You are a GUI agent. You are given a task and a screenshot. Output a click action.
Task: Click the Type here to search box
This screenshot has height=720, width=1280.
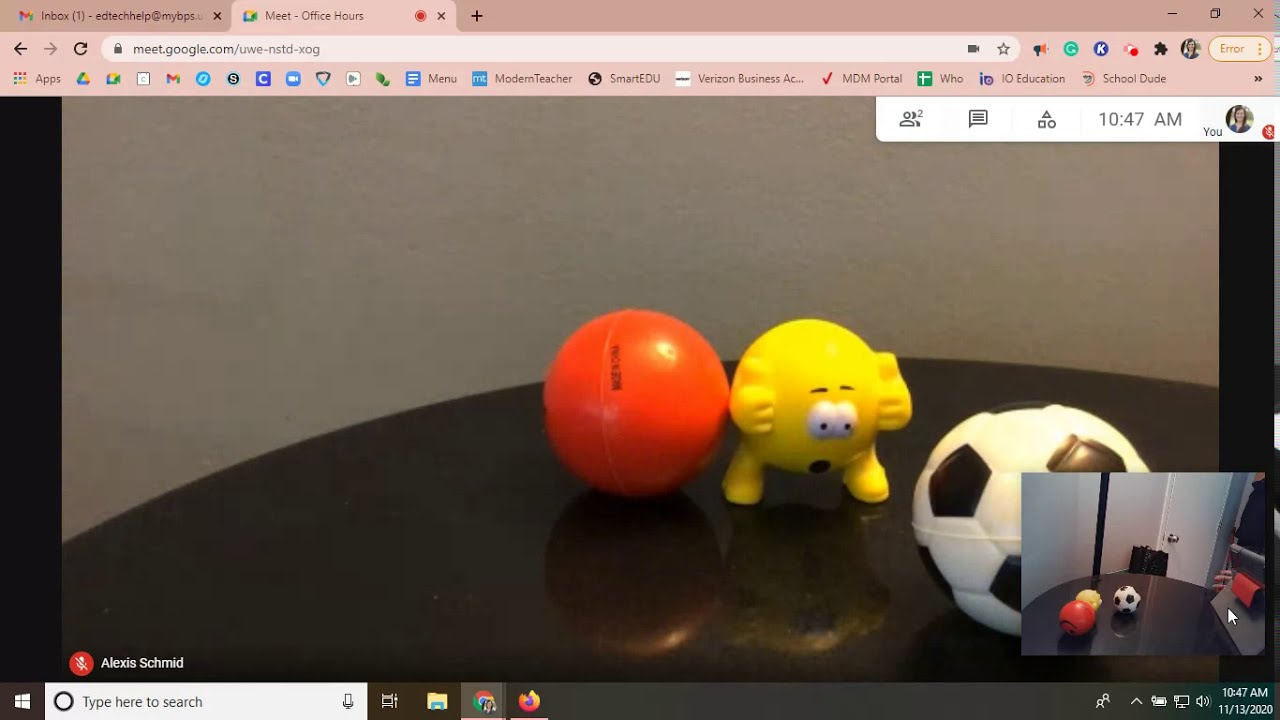207,702
